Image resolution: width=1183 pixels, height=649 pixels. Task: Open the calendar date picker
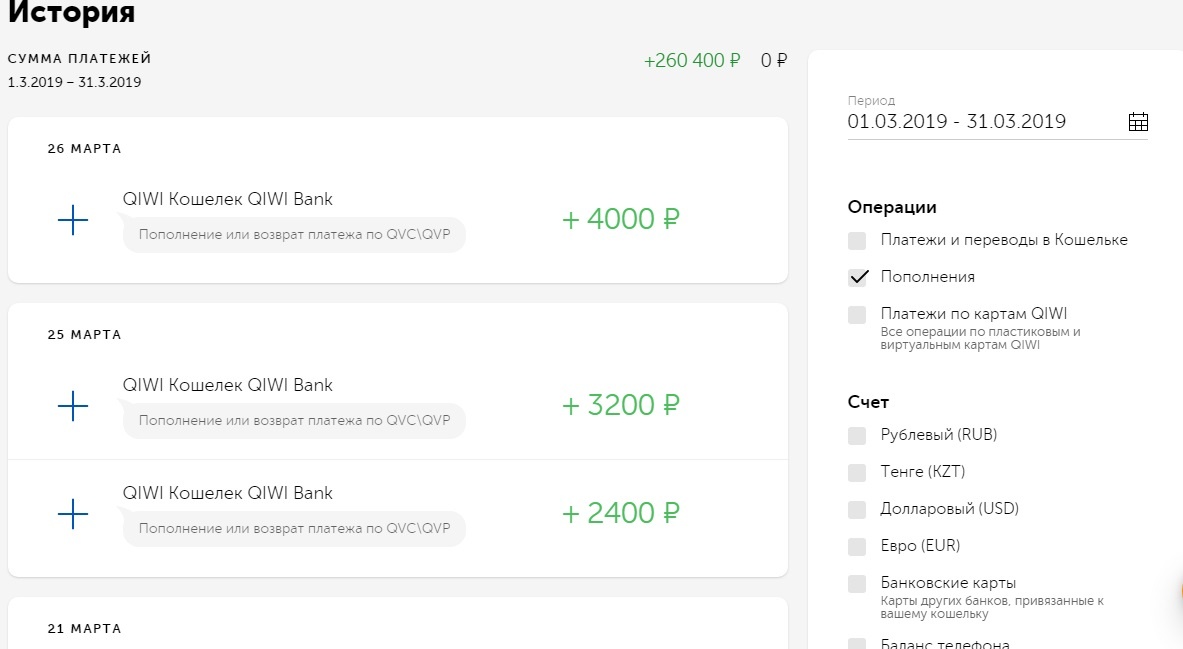pyautogui.click(x=1137, y=121)
